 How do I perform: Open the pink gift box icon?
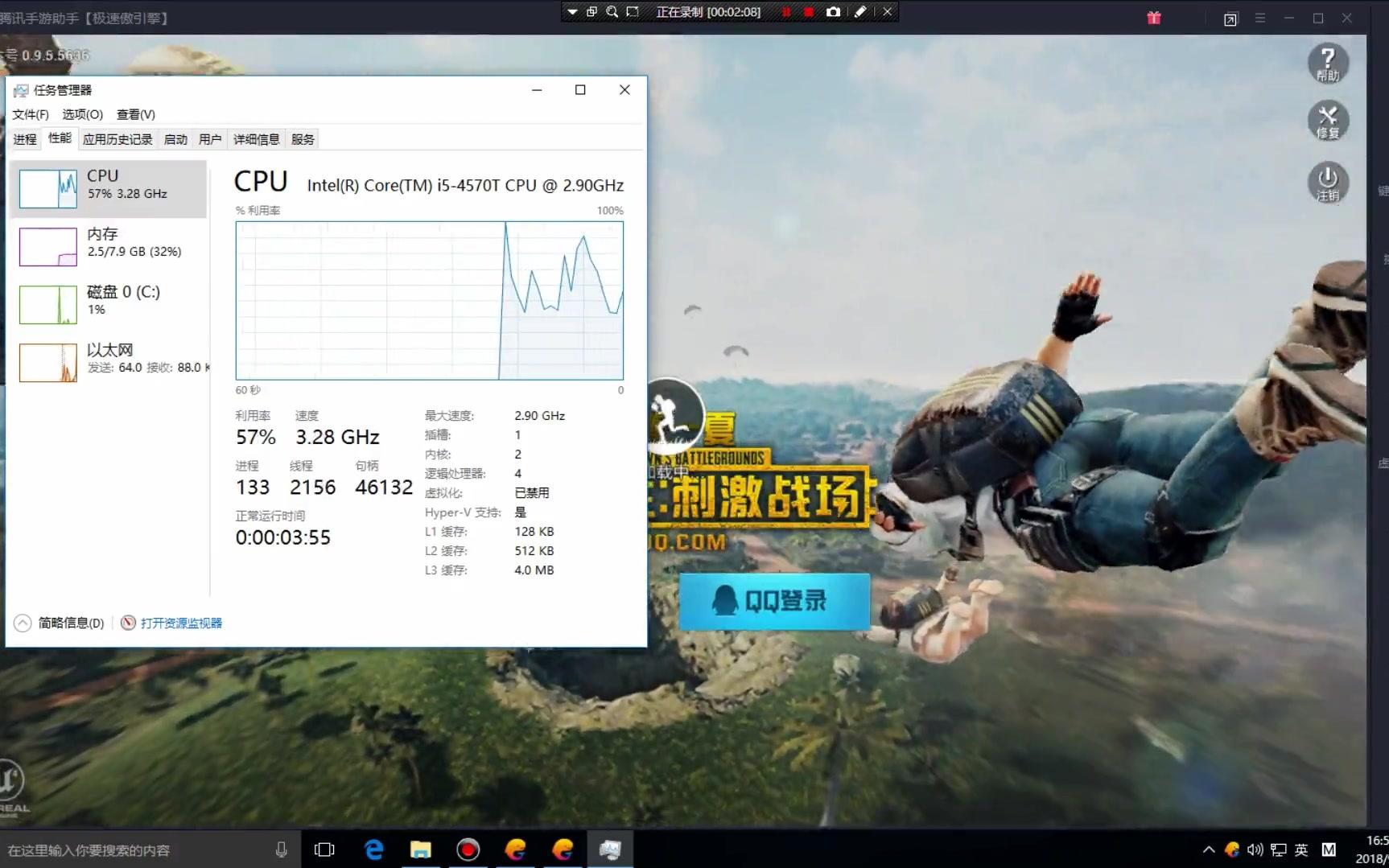coord(1154,18)
